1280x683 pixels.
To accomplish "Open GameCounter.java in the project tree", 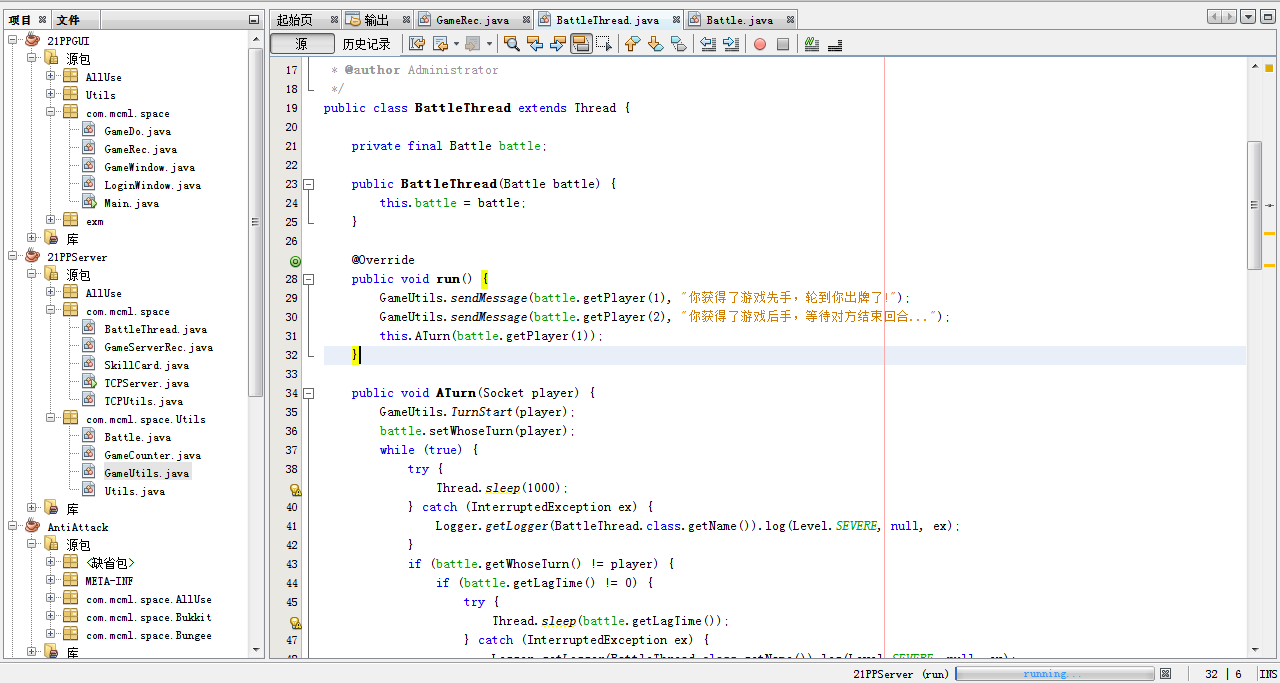I will [x=152, y=455].
